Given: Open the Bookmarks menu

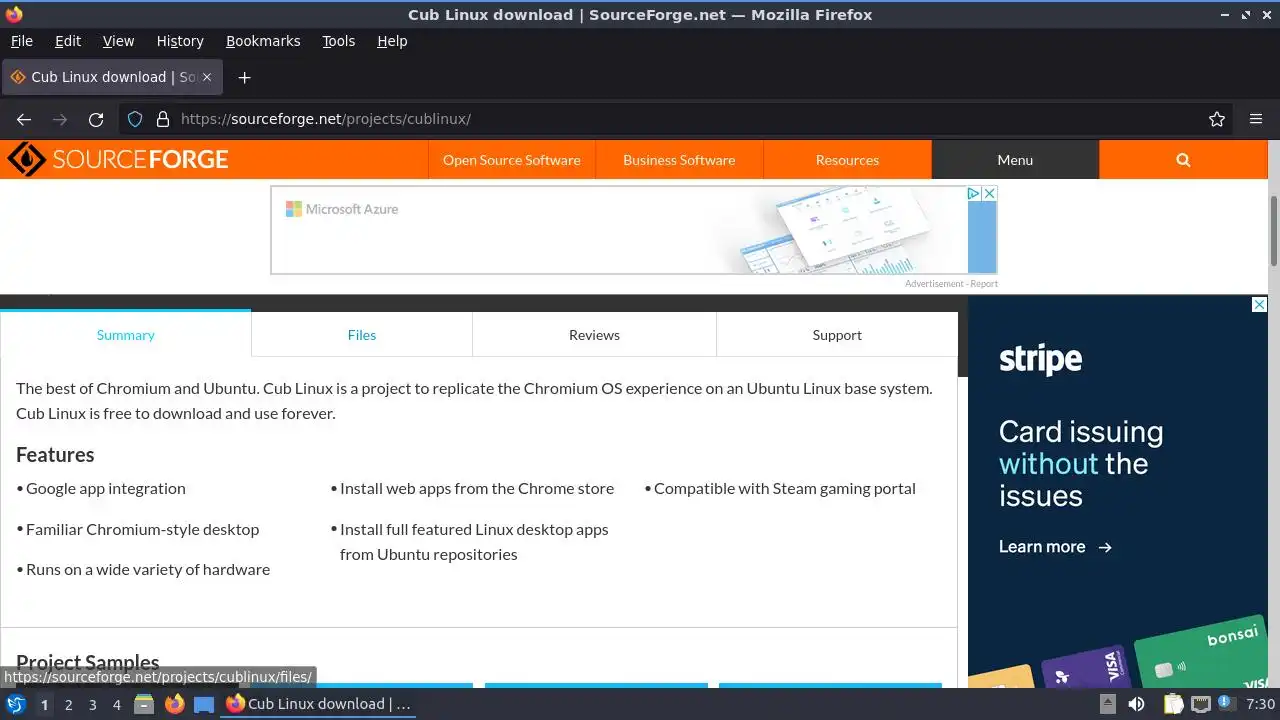Looking at the screenshot, I should click(263, 41).
